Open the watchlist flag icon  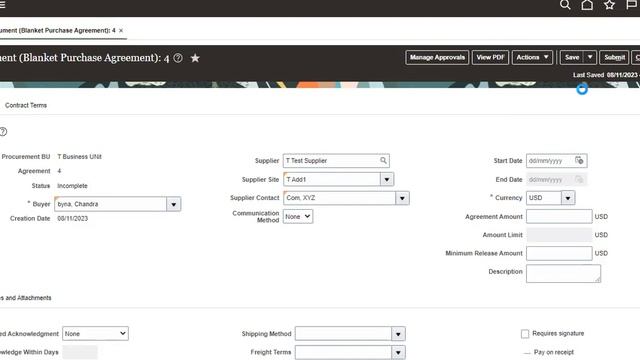pyautogui.click(x=632, y=5)
